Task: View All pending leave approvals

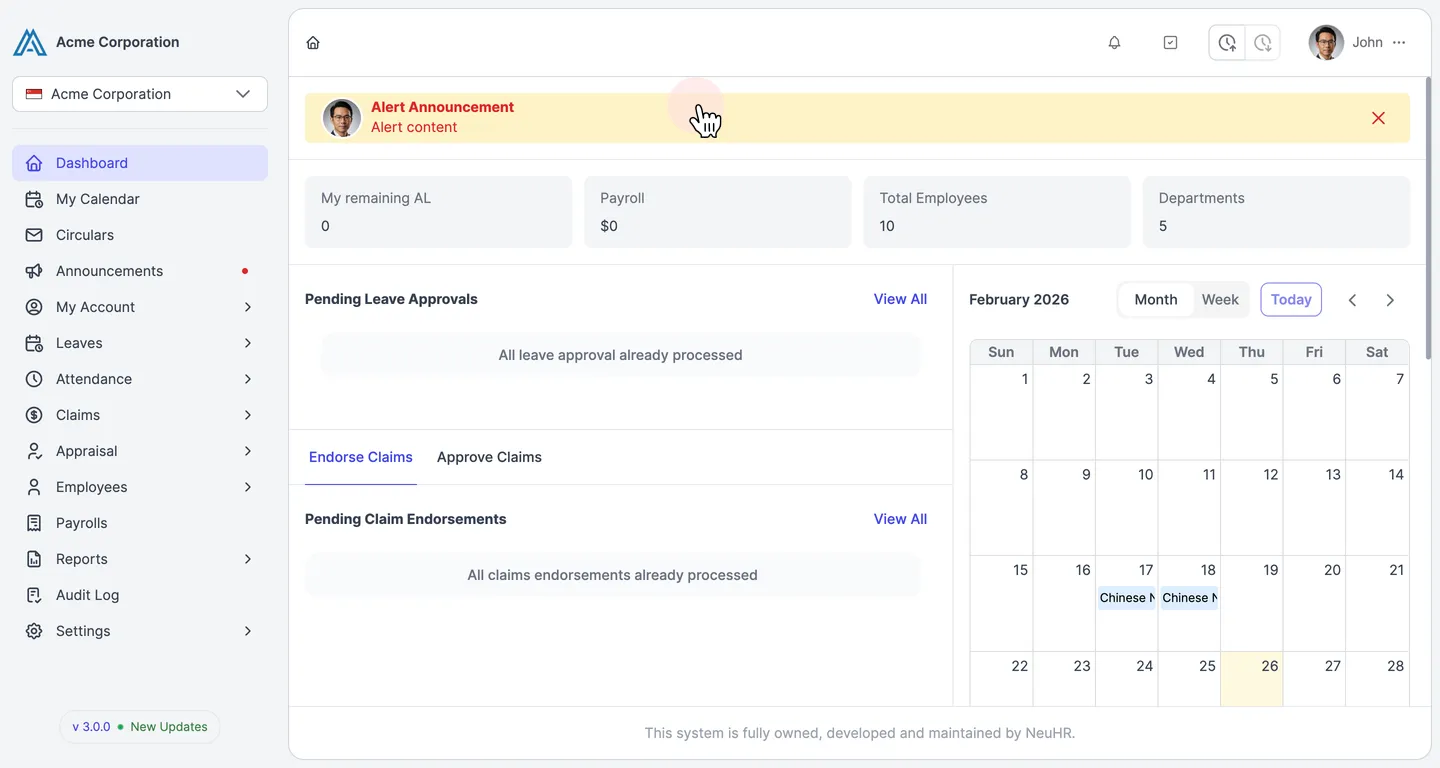Action: tap(900, 299)
